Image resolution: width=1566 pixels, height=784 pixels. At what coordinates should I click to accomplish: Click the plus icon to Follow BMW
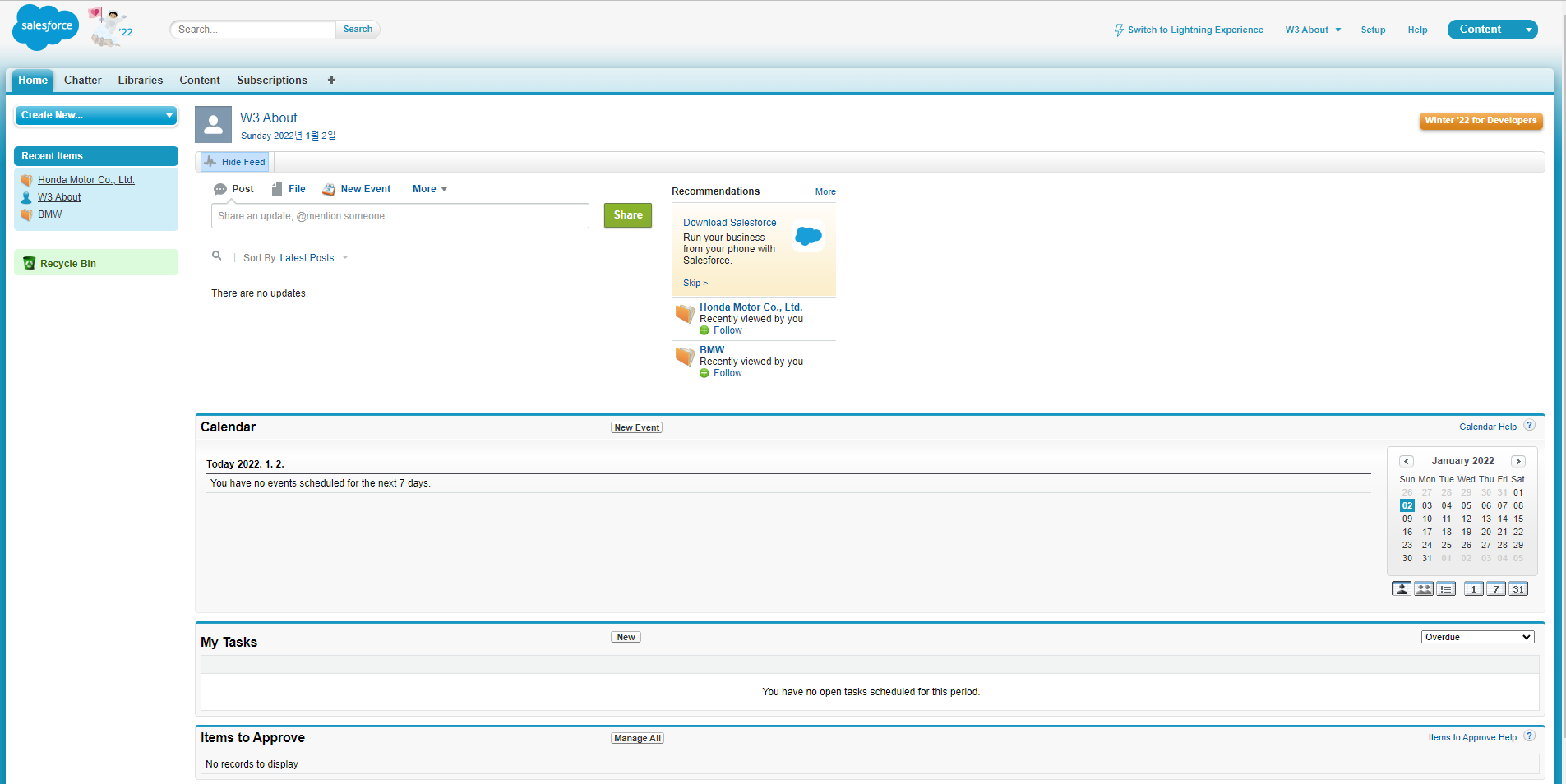(x=704, y=373)
